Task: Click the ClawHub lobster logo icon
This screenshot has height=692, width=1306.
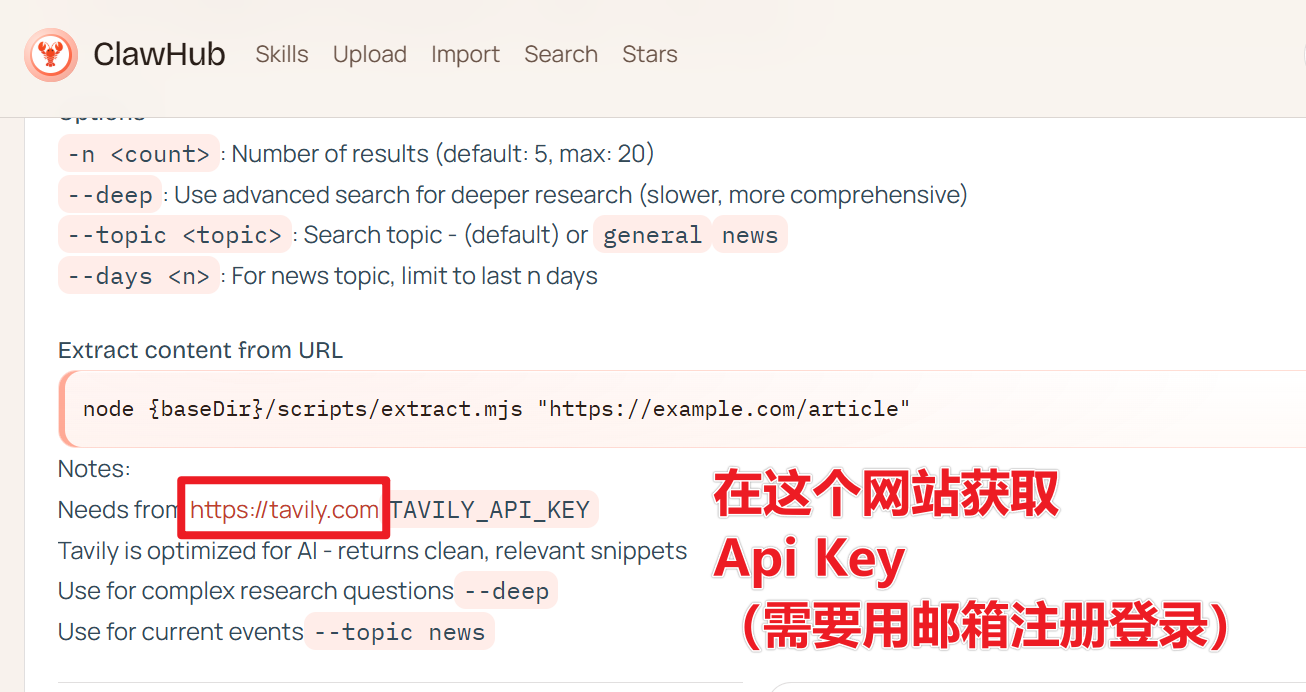Action: 50,54
